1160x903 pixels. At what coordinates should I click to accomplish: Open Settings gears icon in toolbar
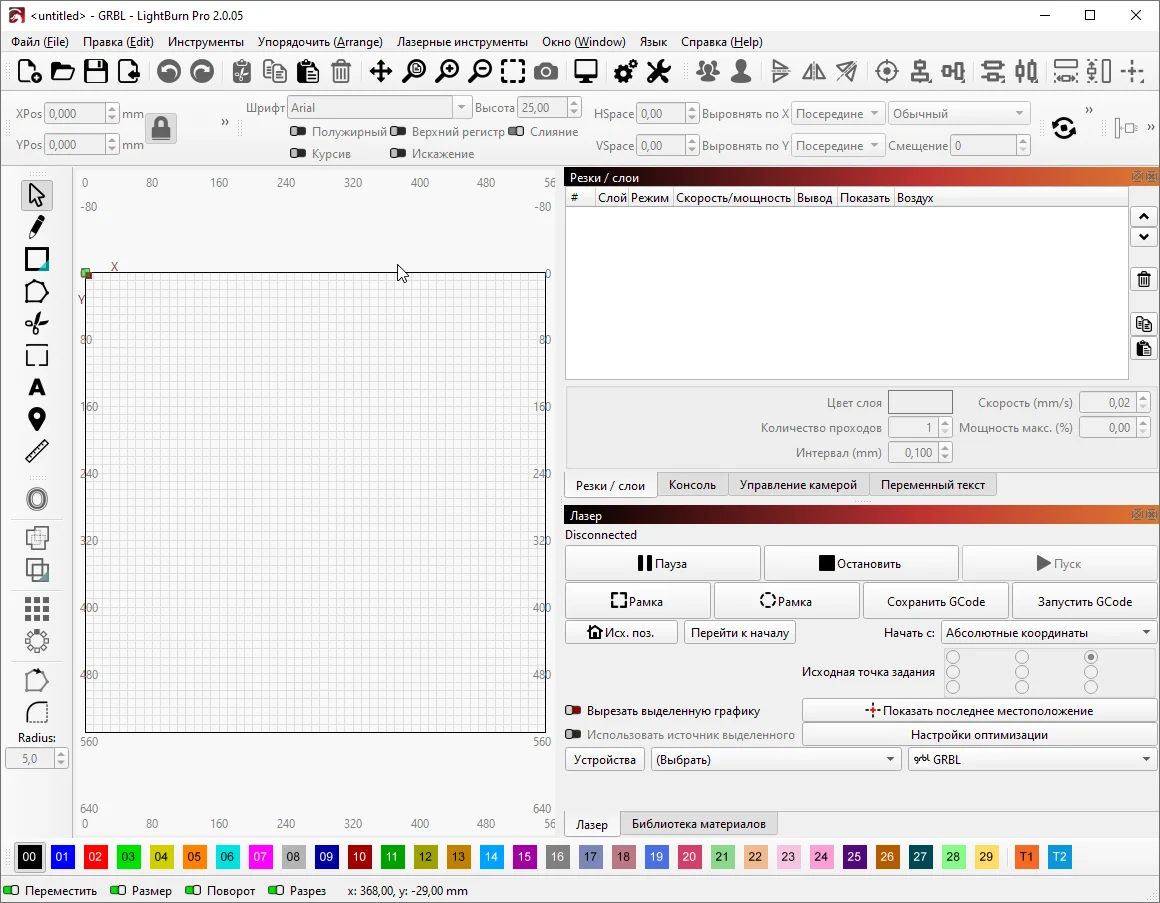(626, 71)
